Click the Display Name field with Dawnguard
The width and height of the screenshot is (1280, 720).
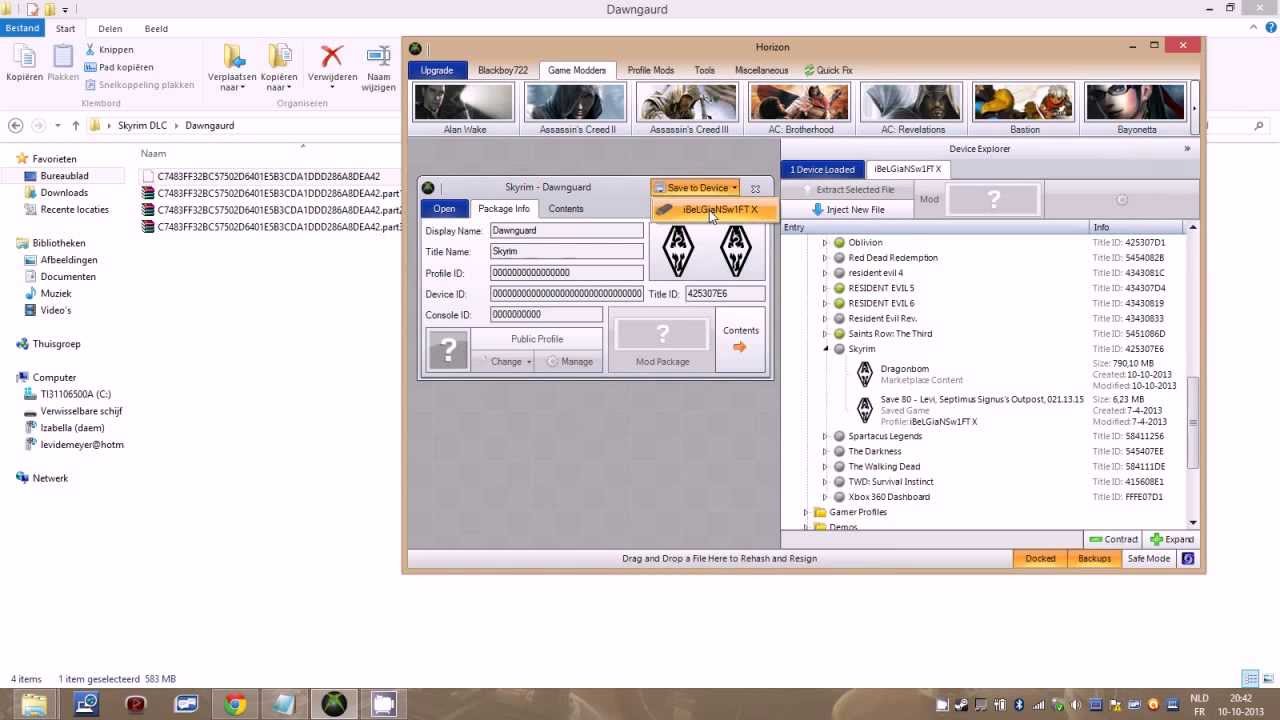(566, 231)
